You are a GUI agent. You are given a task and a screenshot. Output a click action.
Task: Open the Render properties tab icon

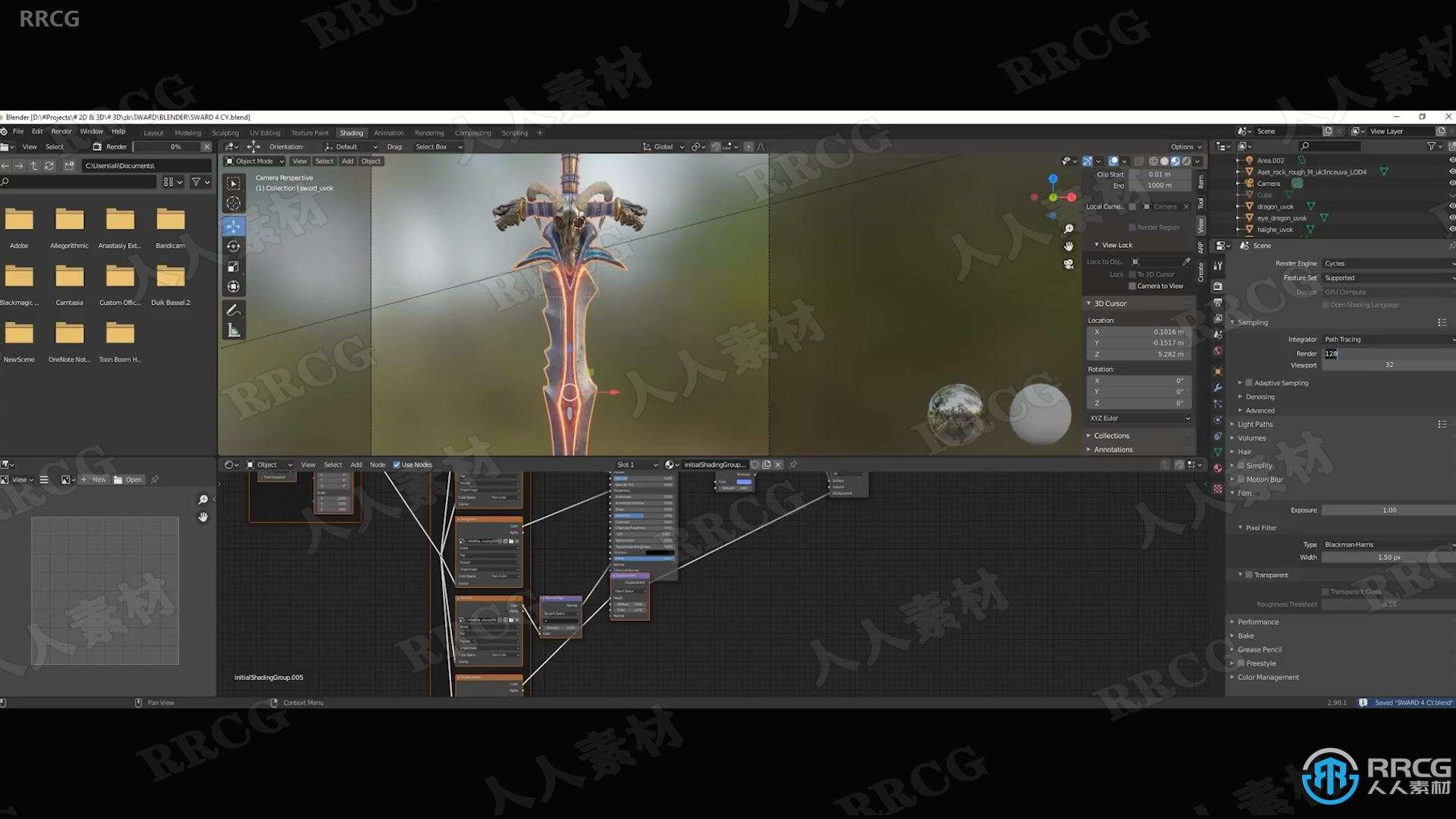tap(1217, 286)
